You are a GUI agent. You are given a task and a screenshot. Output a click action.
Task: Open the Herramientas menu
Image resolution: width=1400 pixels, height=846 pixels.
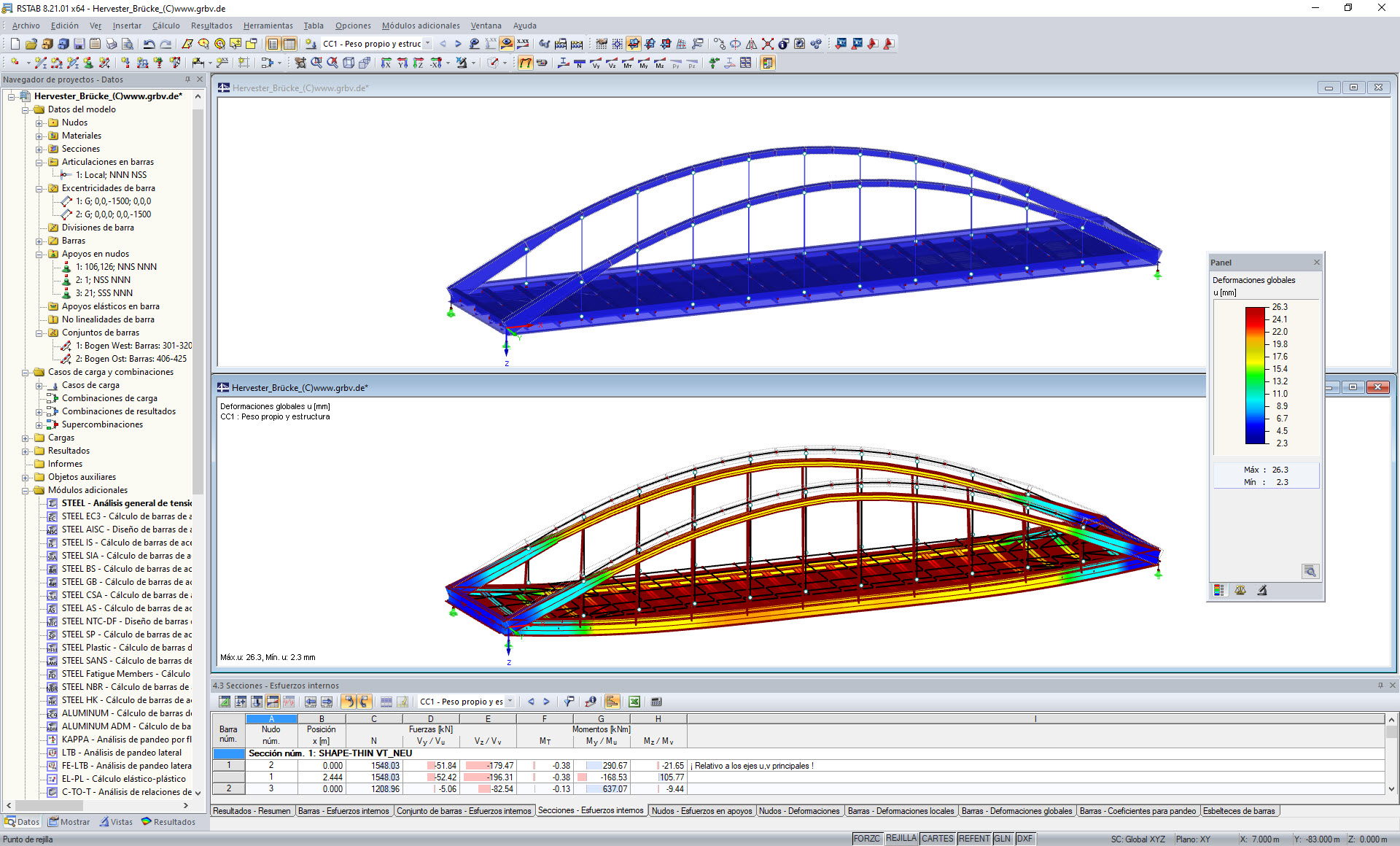click(x=268, y=26)
